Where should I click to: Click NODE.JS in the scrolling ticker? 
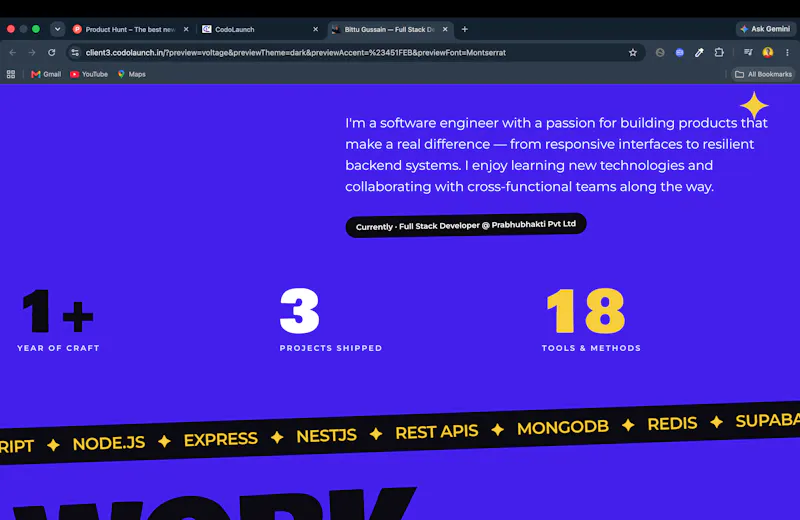tap(109, 443)
